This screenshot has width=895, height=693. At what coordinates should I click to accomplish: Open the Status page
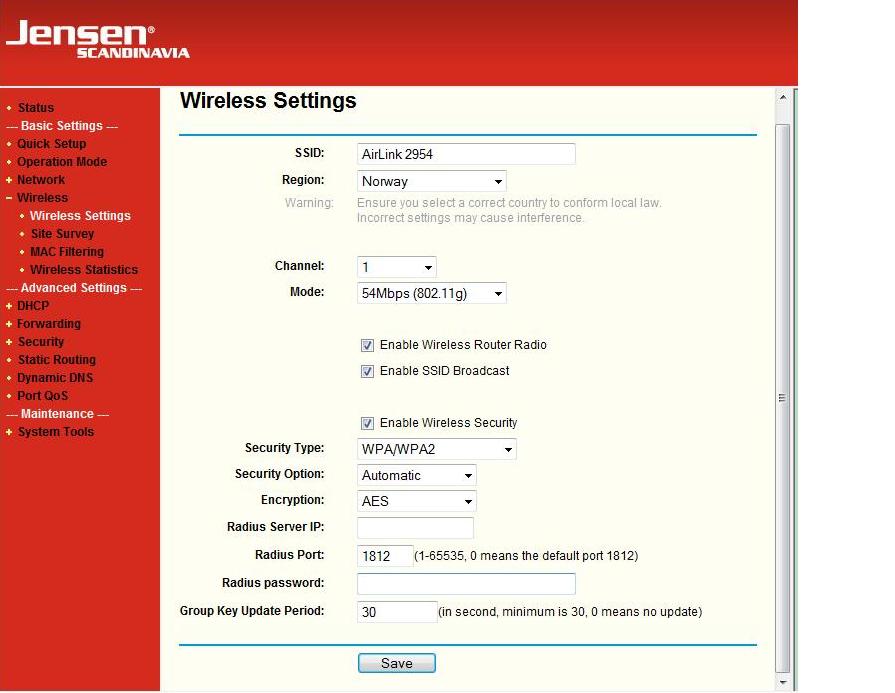click(x=35, y=107)
